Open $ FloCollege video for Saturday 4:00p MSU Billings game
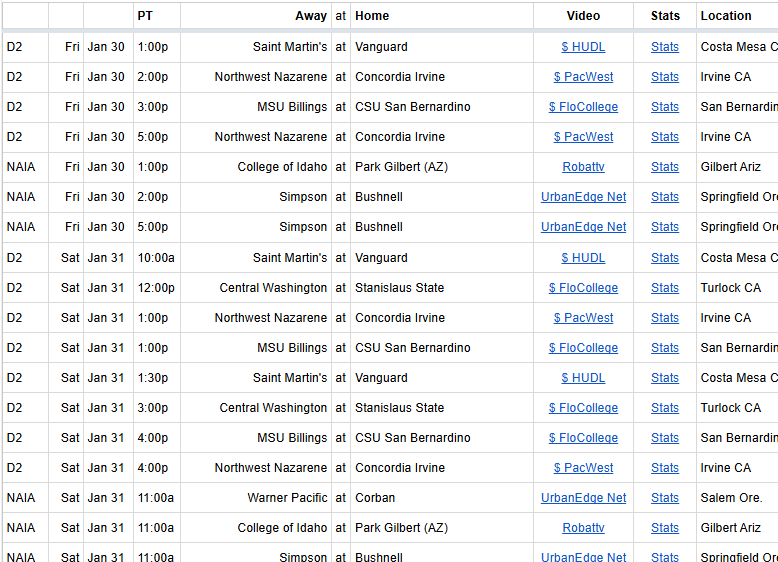 [583, 438]
